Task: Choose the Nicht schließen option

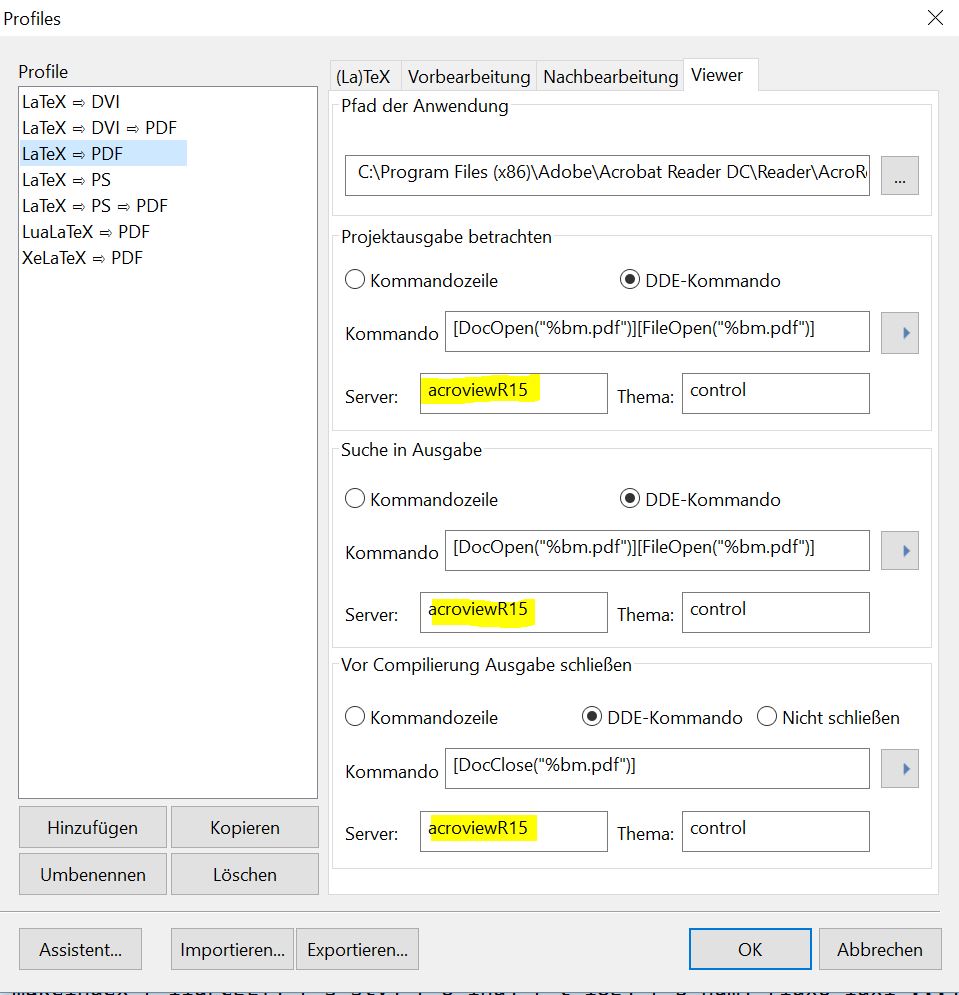Action: coord(828,717)
